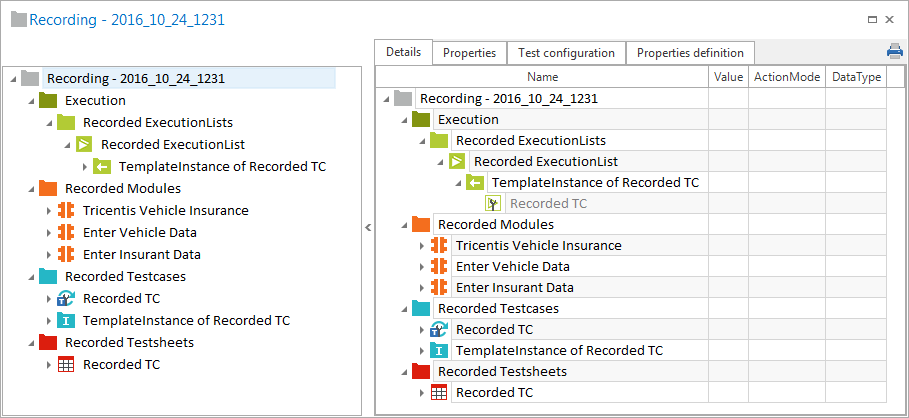Expand TemplateInstance of Recorded TC under left ExecutionList
909x418 pixels.
(84, 167)
